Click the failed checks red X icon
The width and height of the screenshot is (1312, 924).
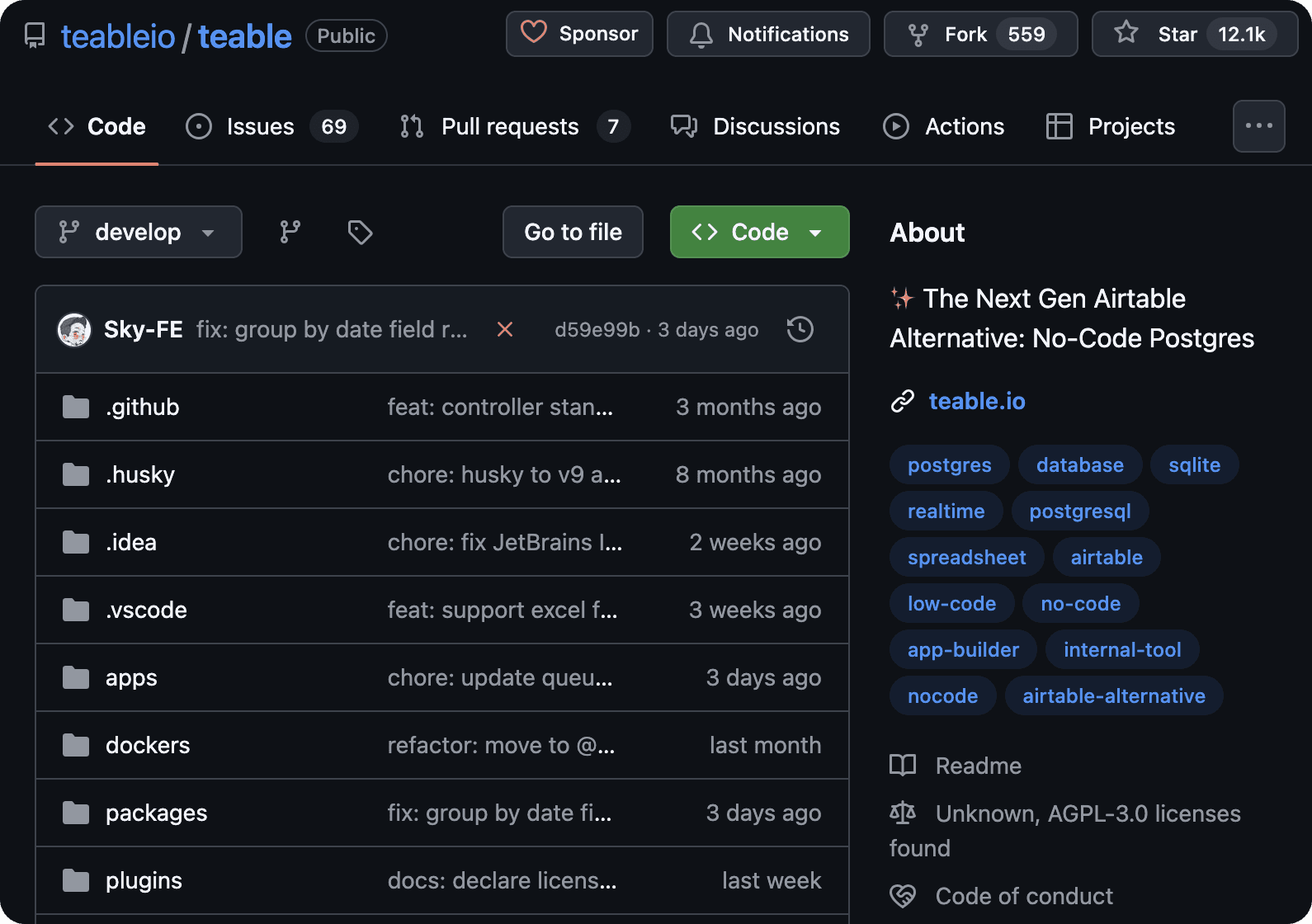[505, 329]
